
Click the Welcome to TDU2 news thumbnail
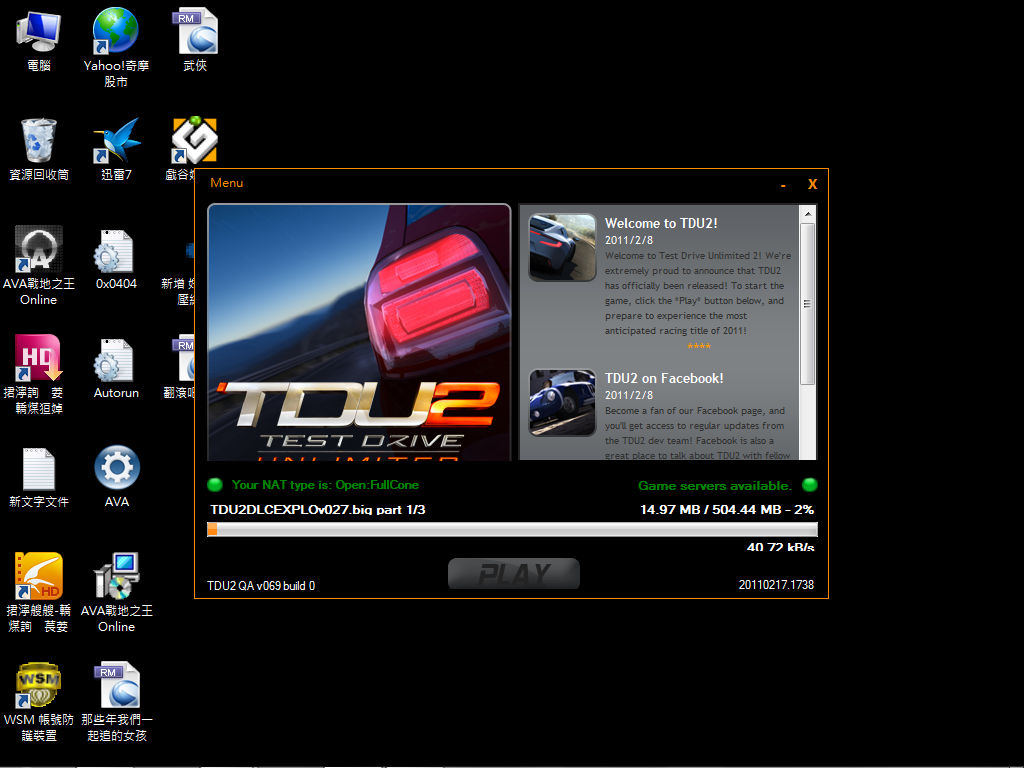[562, 247]
